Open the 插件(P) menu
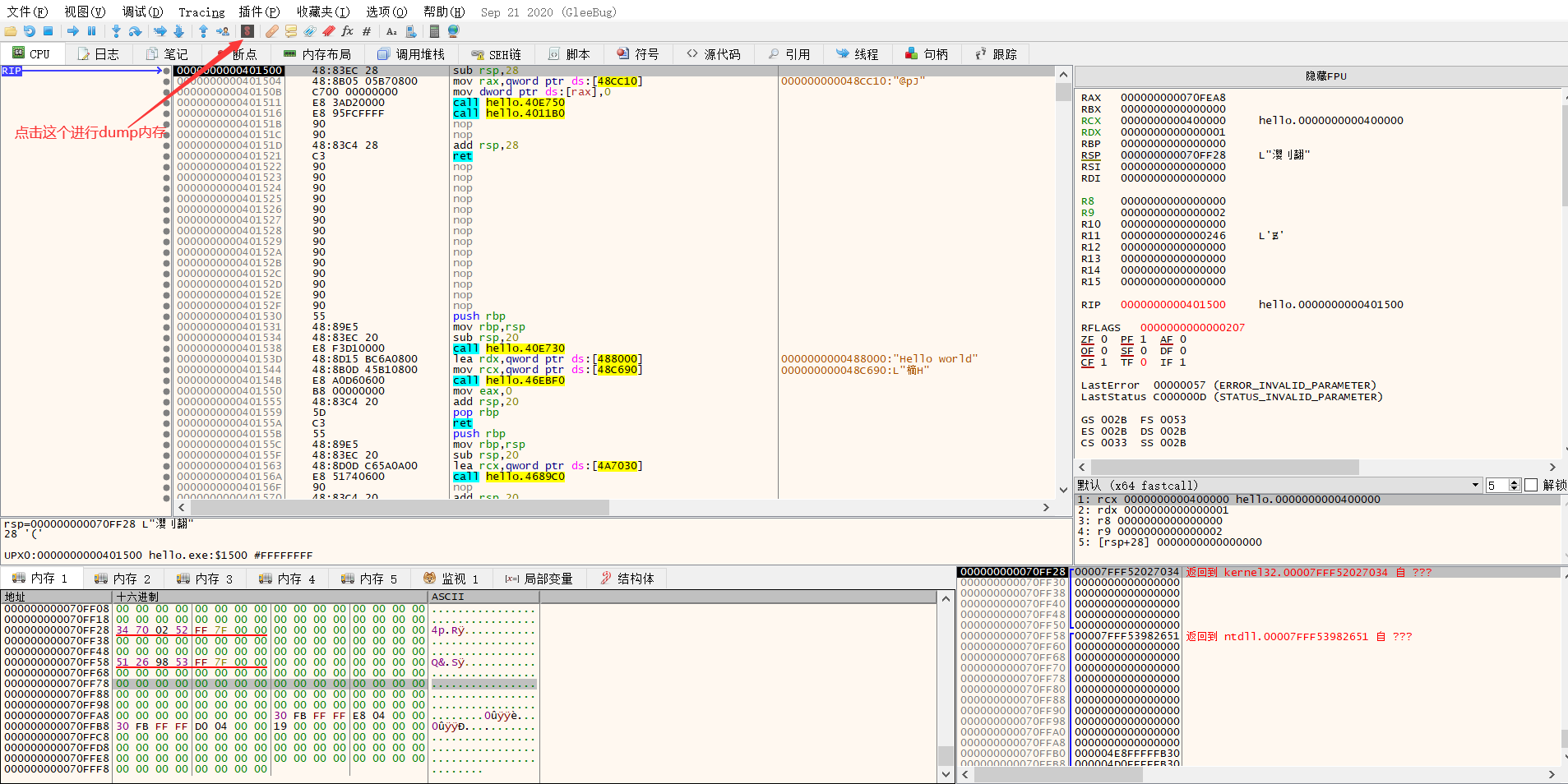 [x=259, y=12]
